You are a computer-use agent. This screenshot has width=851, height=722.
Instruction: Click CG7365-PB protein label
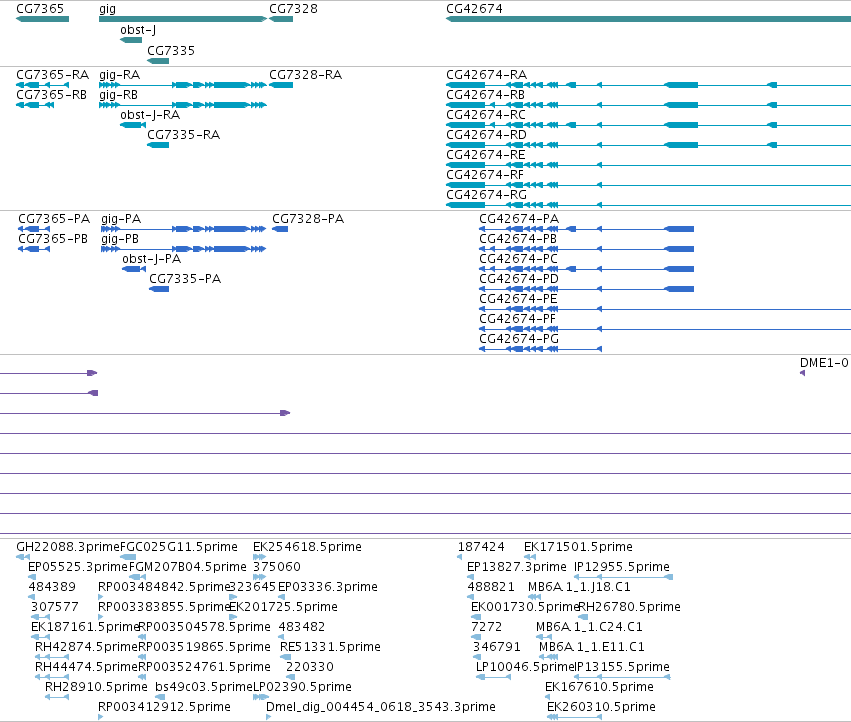pos(53,239)
